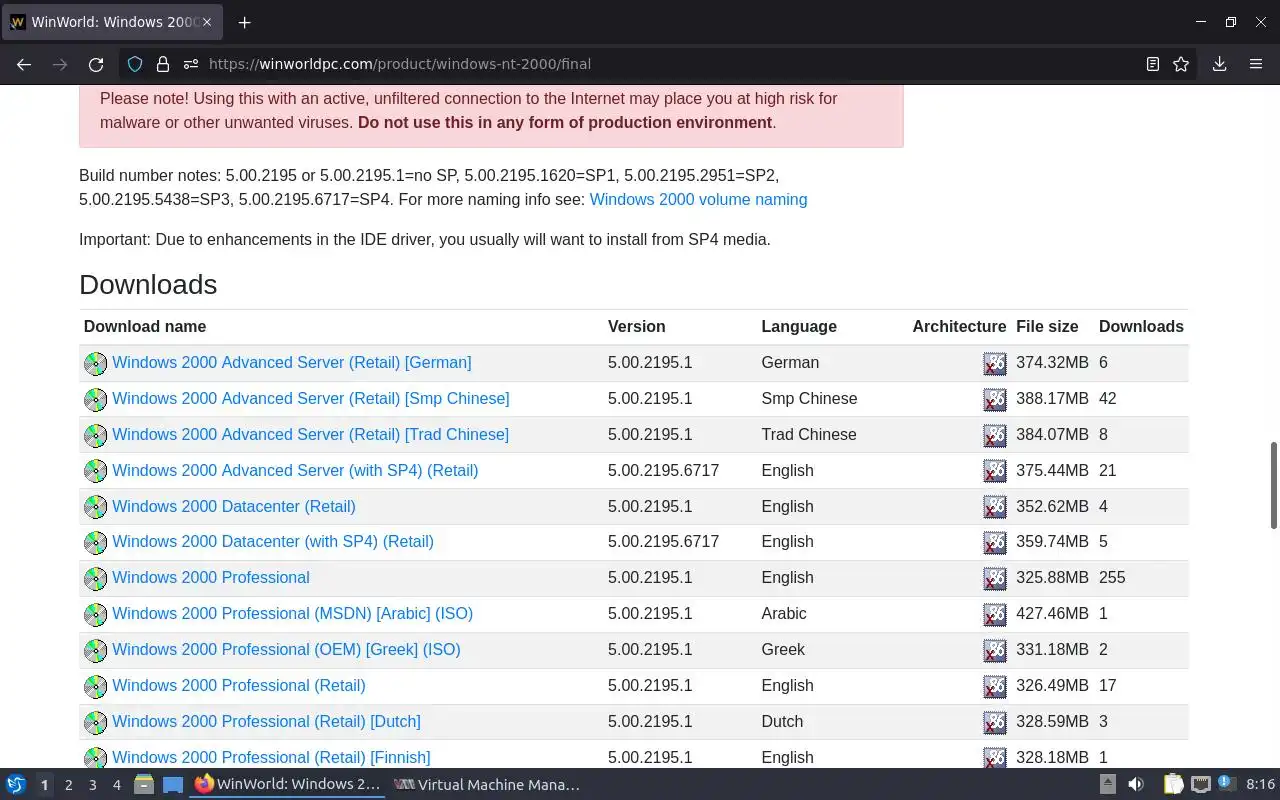Open Professional (Retail) [Dutch] download

click(266, 721)
